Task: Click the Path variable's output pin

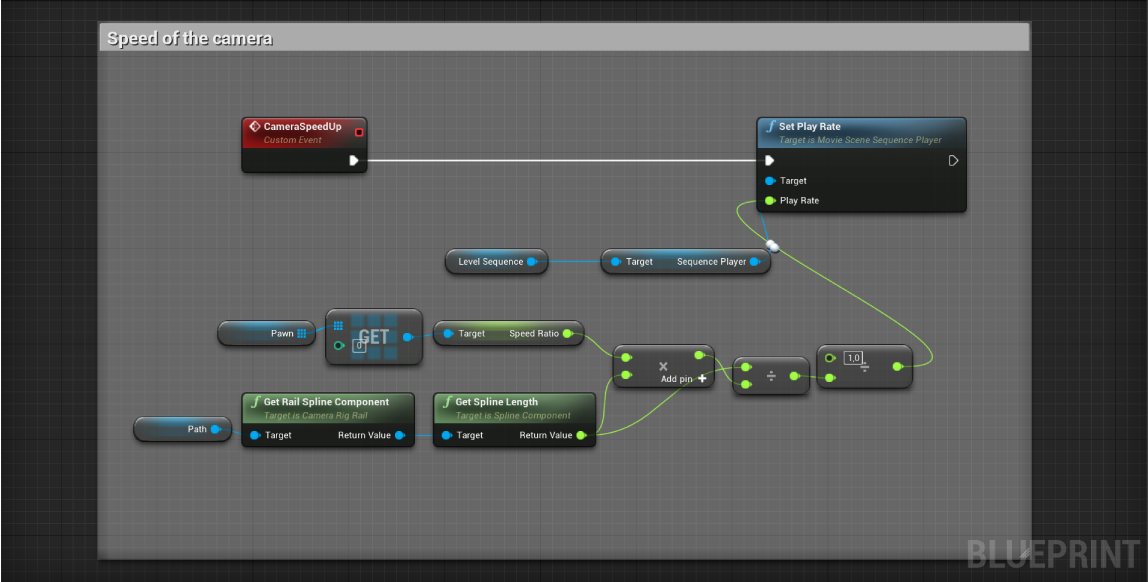Action: coord(215,429)
